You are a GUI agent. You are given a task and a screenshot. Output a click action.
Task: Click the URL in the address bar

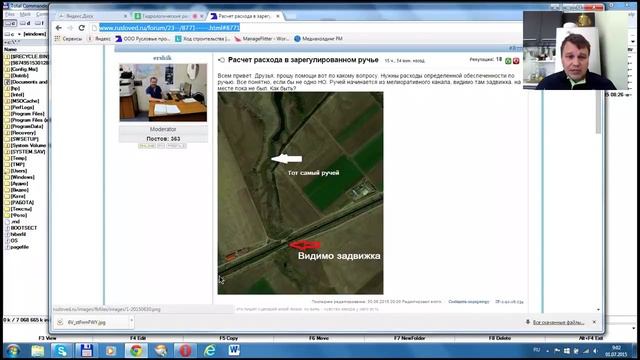pos(169,28)
